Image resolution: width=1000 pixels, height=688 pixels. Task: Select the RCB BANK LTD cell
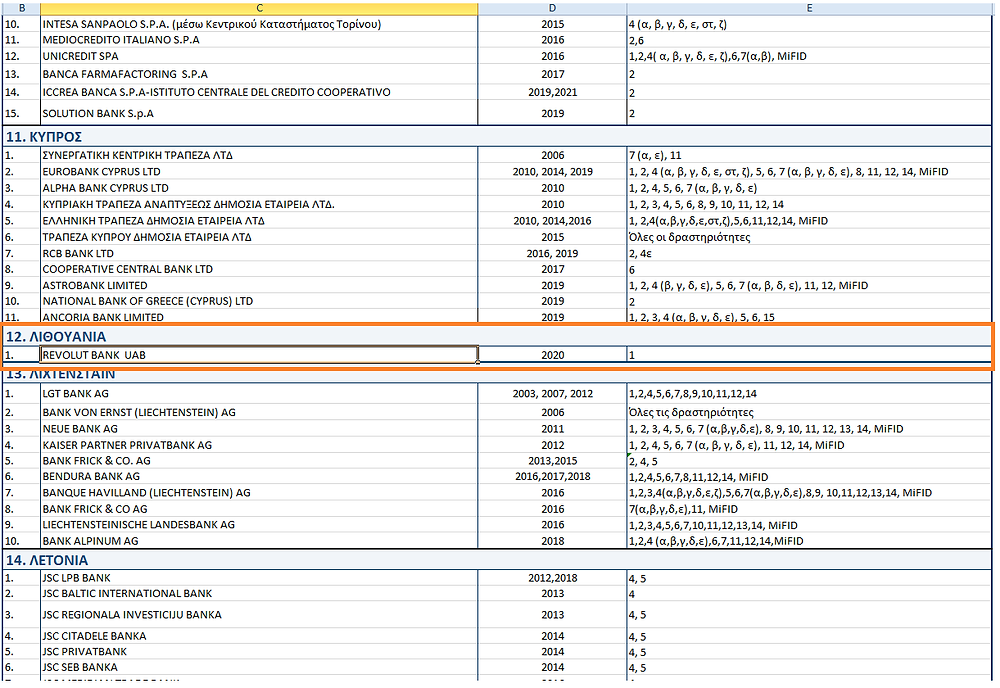coord(259,253)
